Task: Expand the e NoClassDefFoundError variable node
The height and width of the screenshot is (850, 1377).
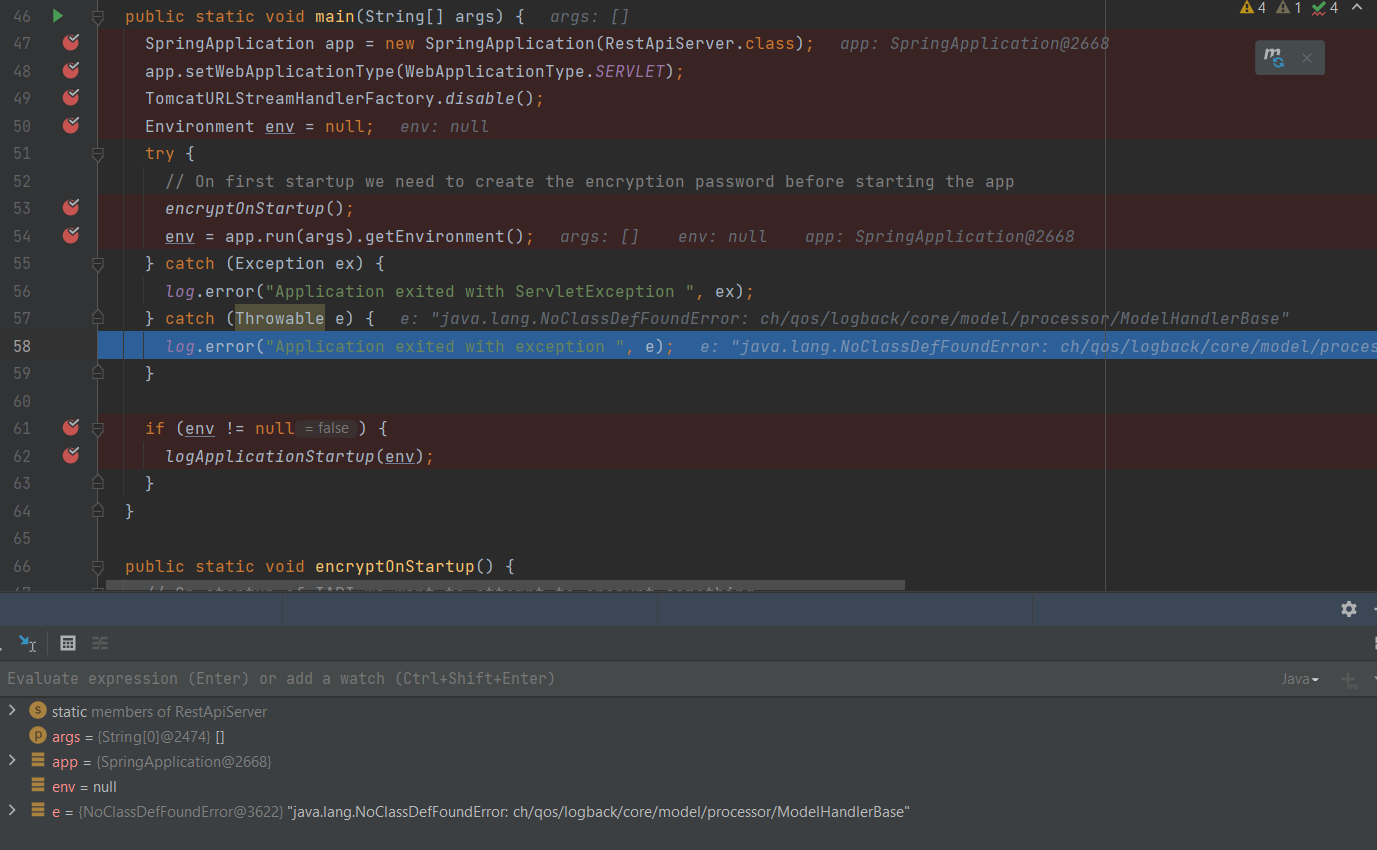Action: click(13, 811)
